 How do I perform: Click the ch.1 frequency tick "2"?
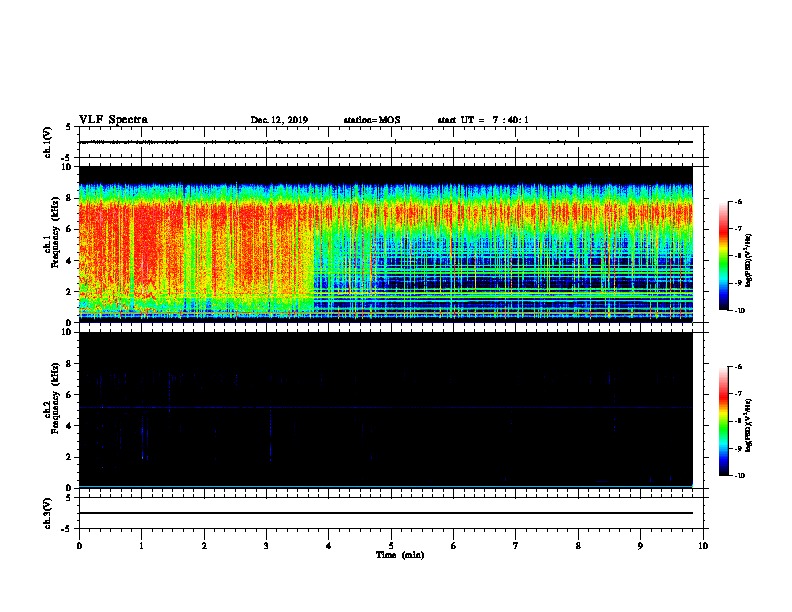coord(68,292)
